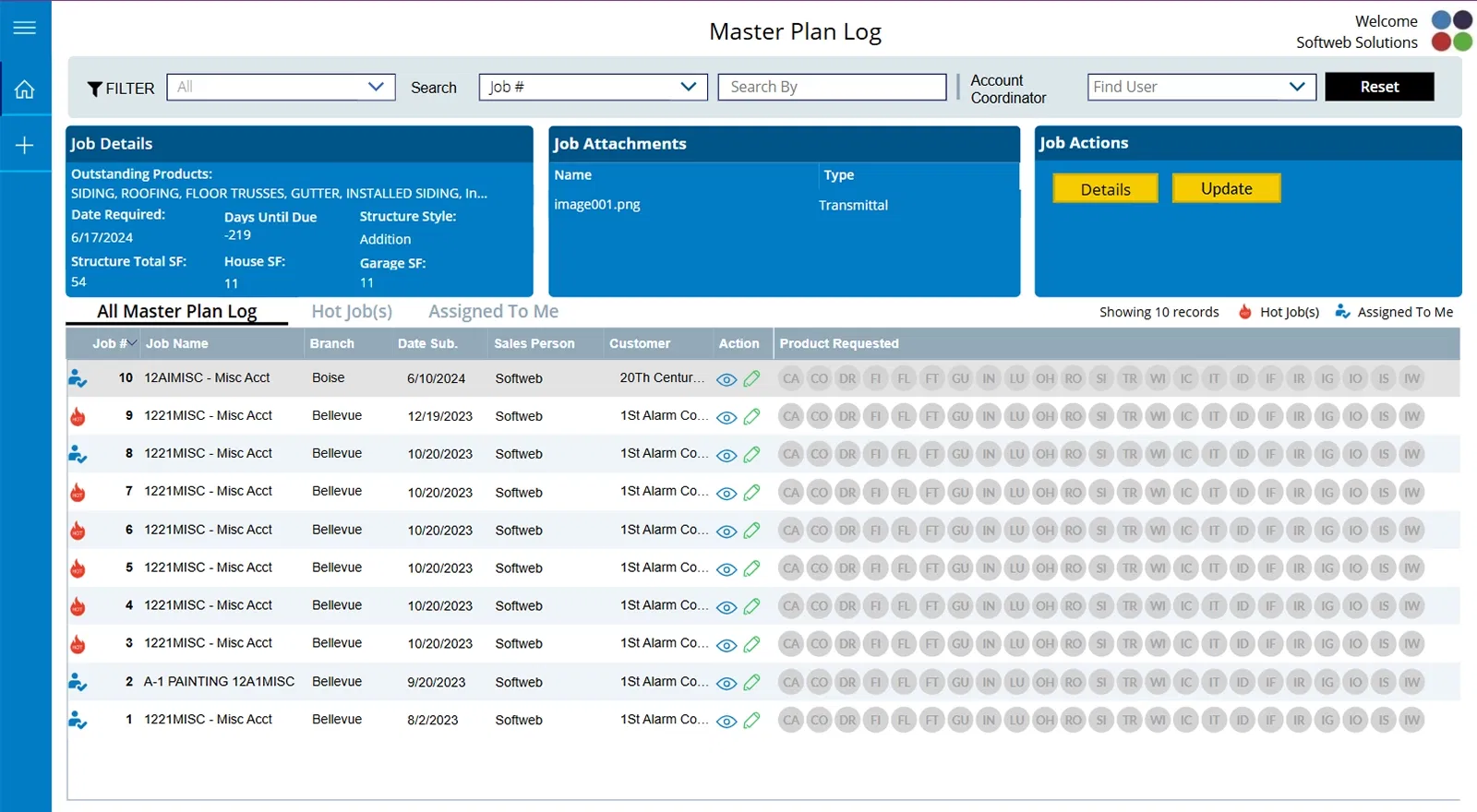1477x812 pixels.
Task: View job 9 using the eye icon
Action: coord(726,417)
